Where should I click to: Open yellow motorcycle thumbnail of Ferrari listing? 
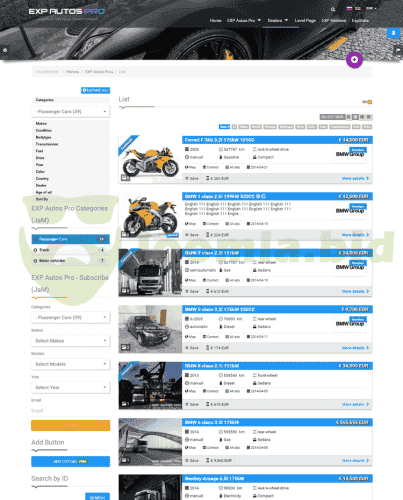coord(150,159)
